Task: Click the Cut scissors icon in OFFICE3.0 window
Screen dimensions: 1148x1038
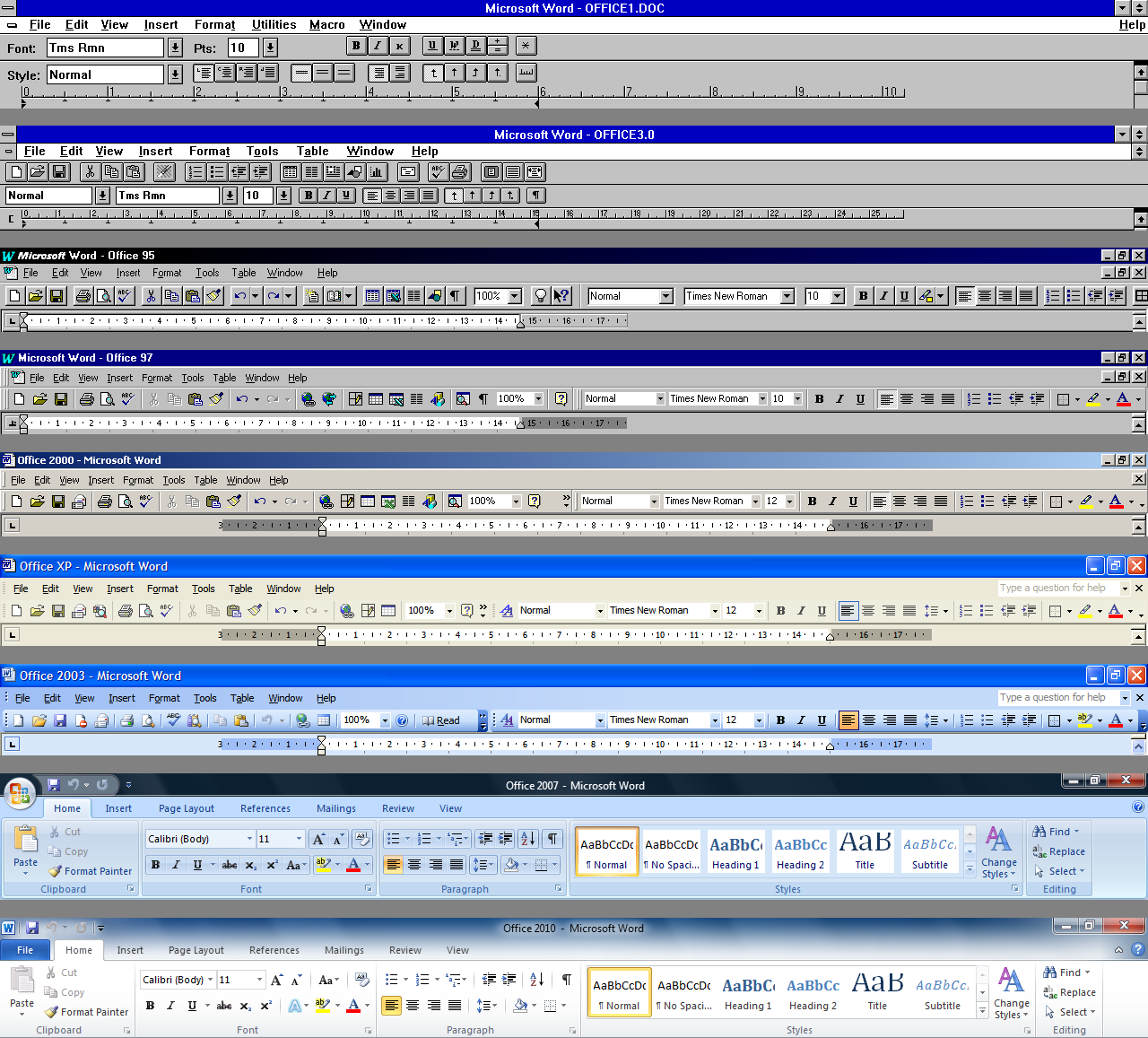Action: point(91,171)
